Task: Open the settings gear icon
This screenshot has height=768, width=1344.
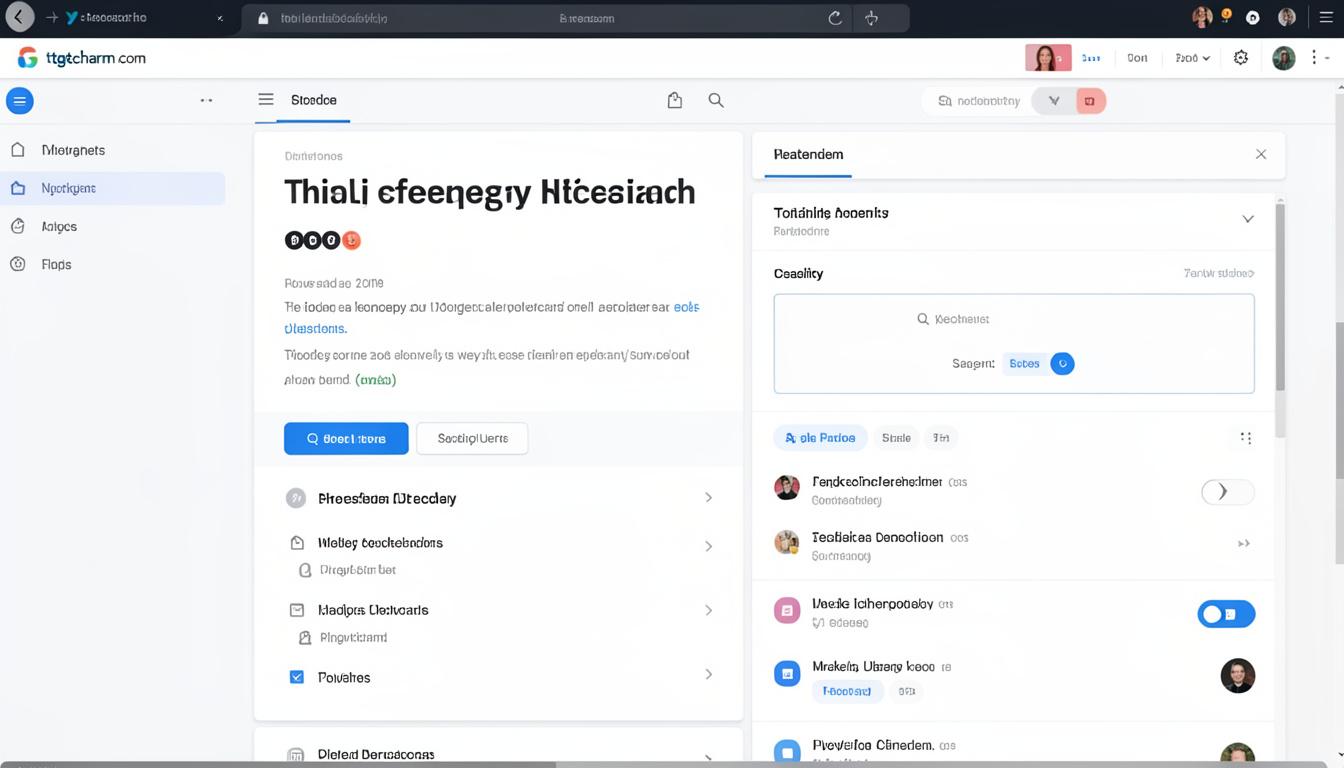Action: (1241, 58)
